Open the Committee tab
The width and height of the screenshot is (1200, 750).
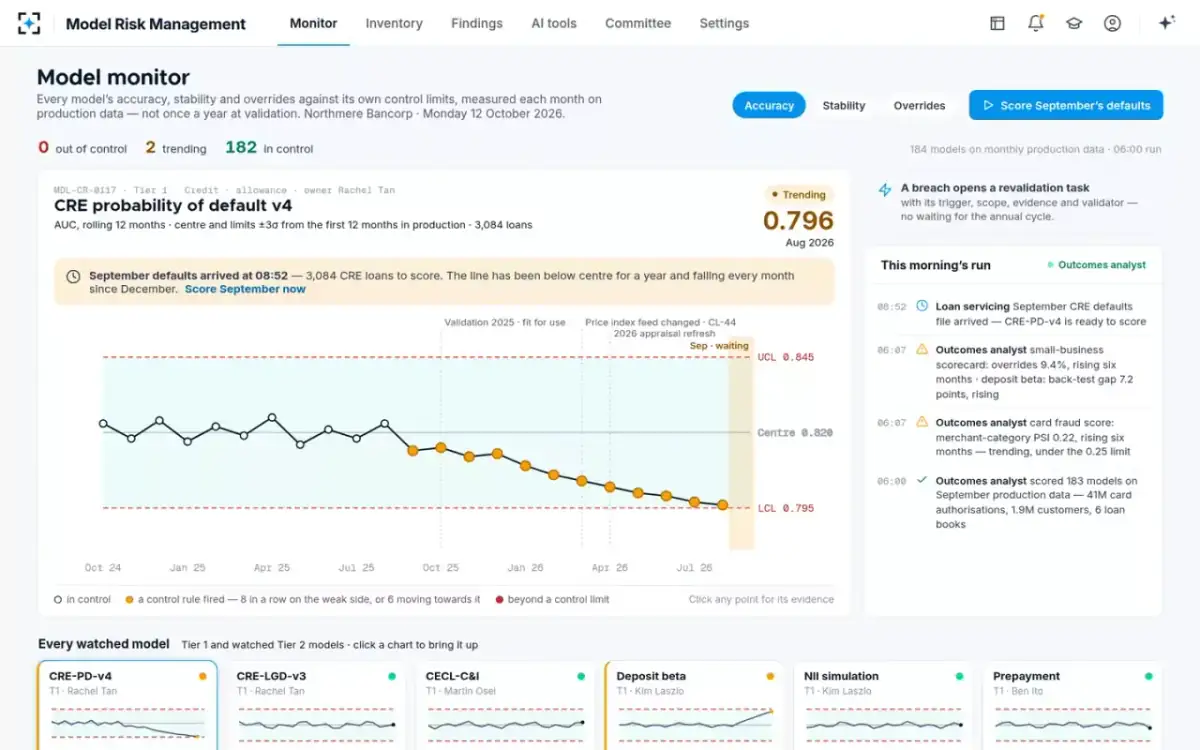(x=638, y=23)
